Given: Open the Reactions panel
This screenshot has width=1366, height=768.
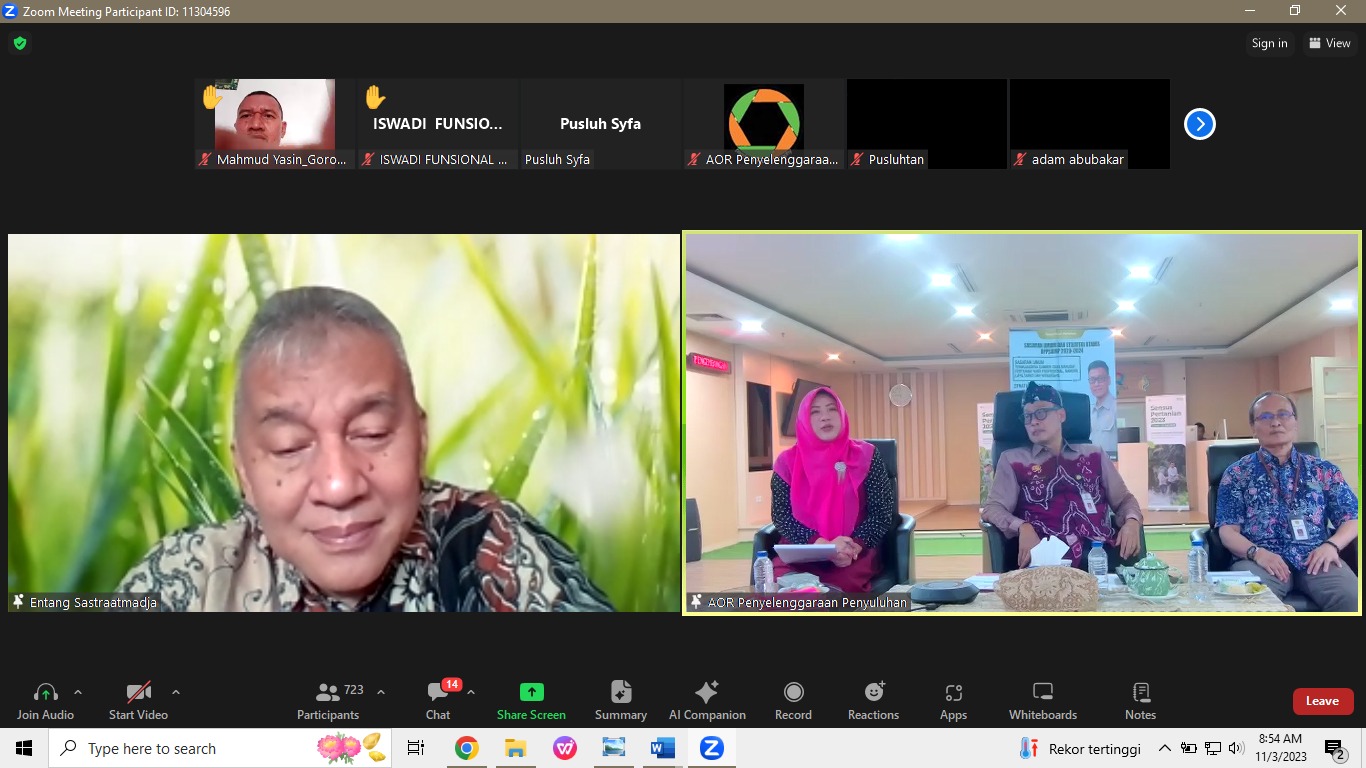Looking at the screenshot, I should pyautogui.click(x=873, y=699).
